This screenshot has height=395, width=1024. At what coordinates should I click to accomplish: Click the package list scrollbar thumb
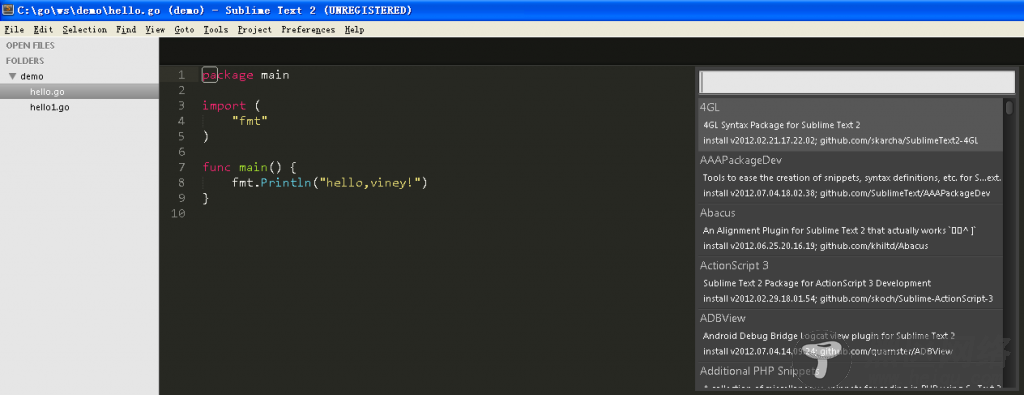(1010, 108)
